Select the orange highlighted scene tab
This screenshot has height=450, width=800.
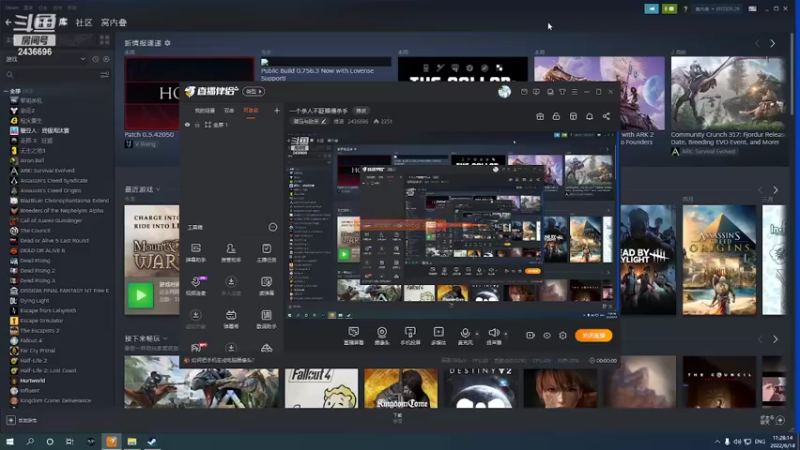click(x=251, y=110)
